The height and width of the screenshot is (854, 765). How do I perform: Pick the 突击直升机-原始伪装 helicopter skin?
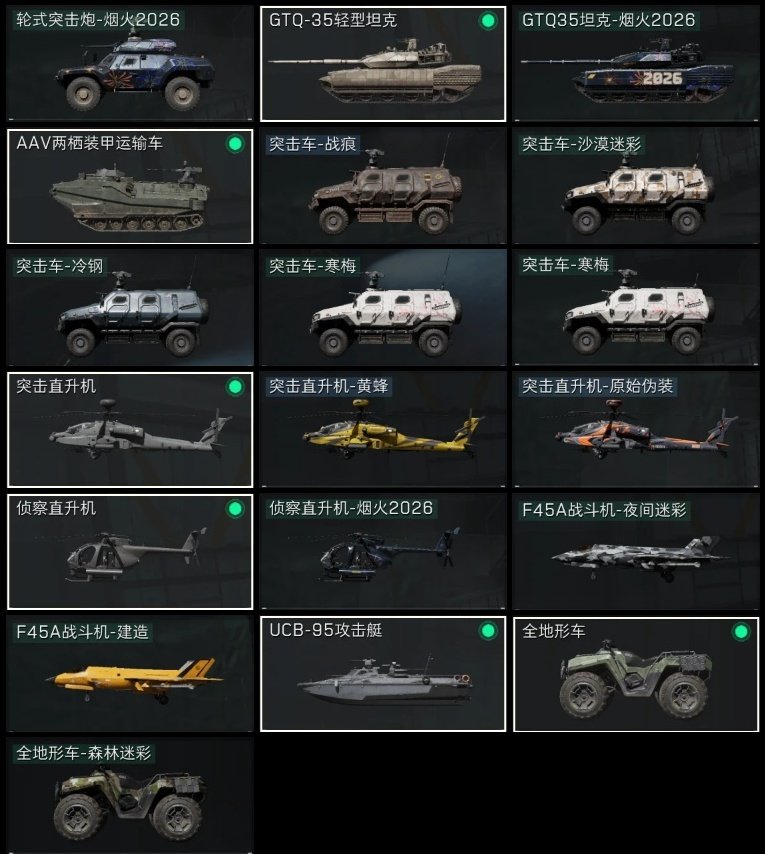click(x=636, y=430)
